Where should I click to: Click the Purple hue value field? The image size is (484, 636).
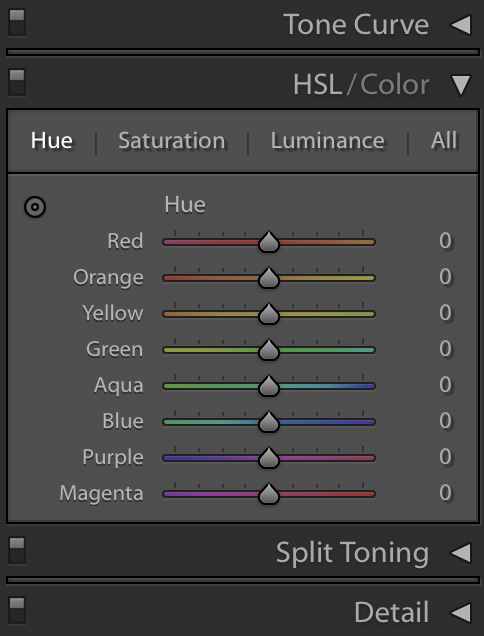click(445, 457)
